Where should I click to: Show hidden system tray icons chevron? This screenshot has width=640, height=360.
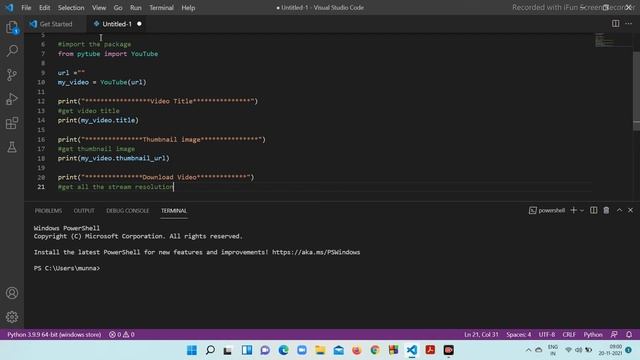tap(528, 350)
